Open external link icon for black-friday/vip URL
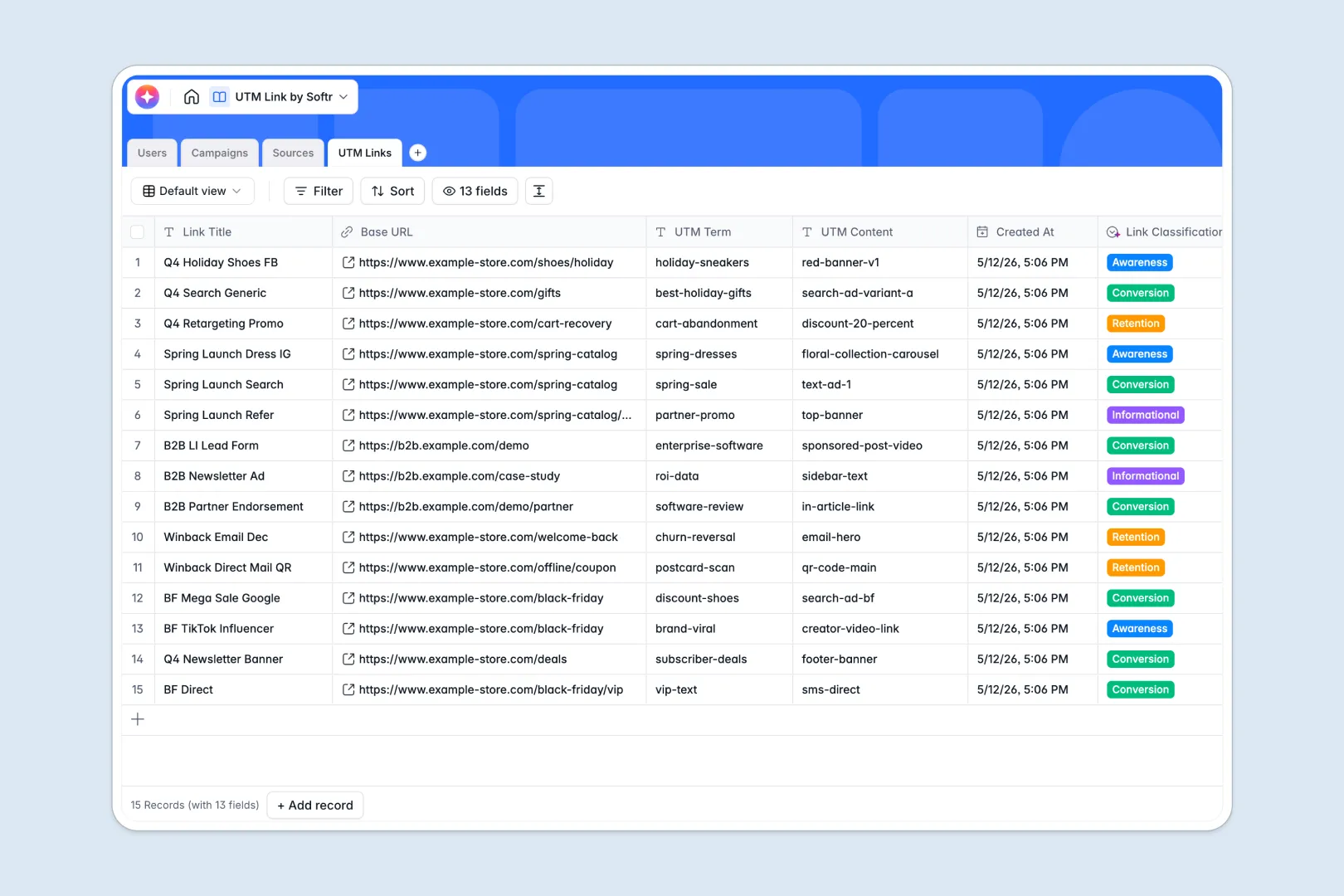The width and height of the screenshot is (1344, 896). (348, 689)
